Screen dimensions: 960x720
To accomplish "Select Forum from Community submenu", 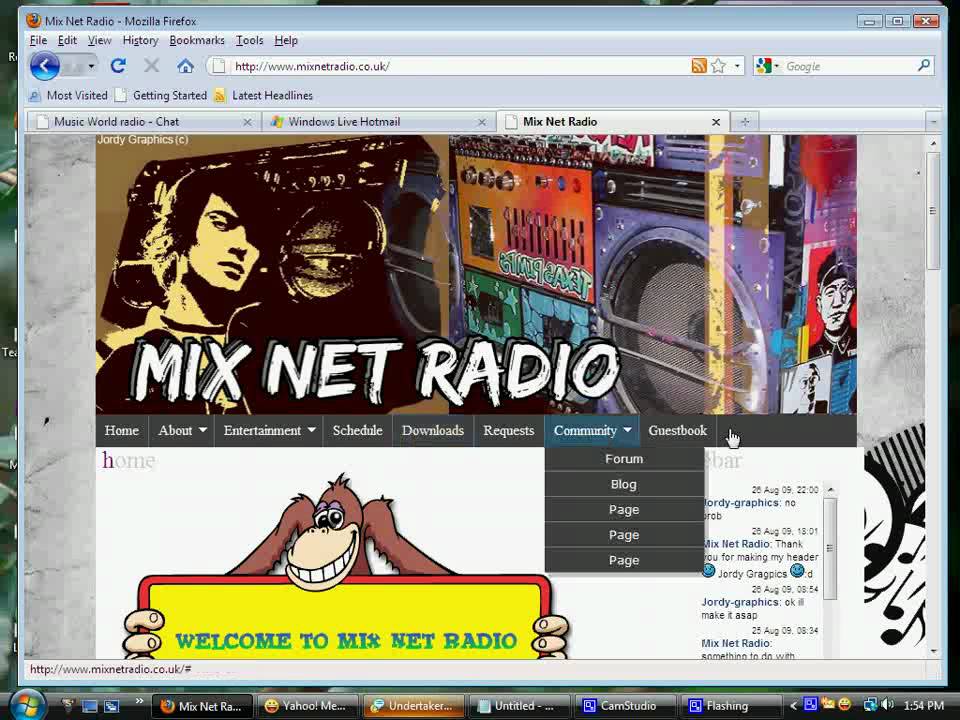I will (x=624, y=459).
